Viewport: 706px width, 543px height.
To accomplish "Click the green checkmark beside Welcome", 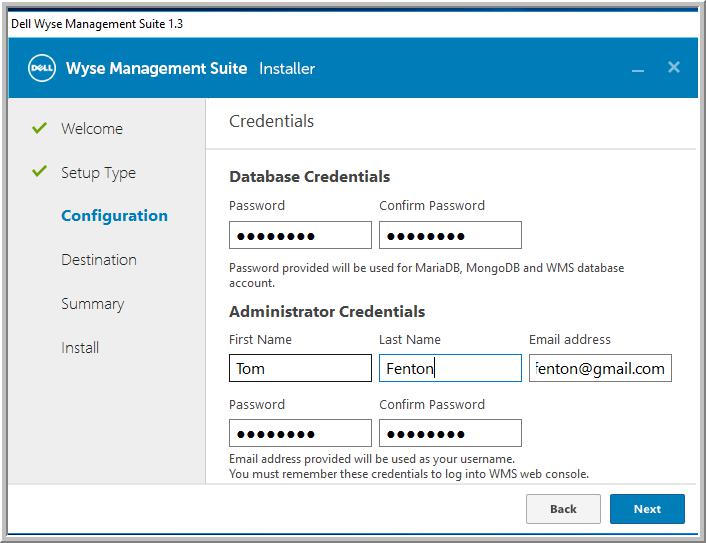I will pos(40,128).
